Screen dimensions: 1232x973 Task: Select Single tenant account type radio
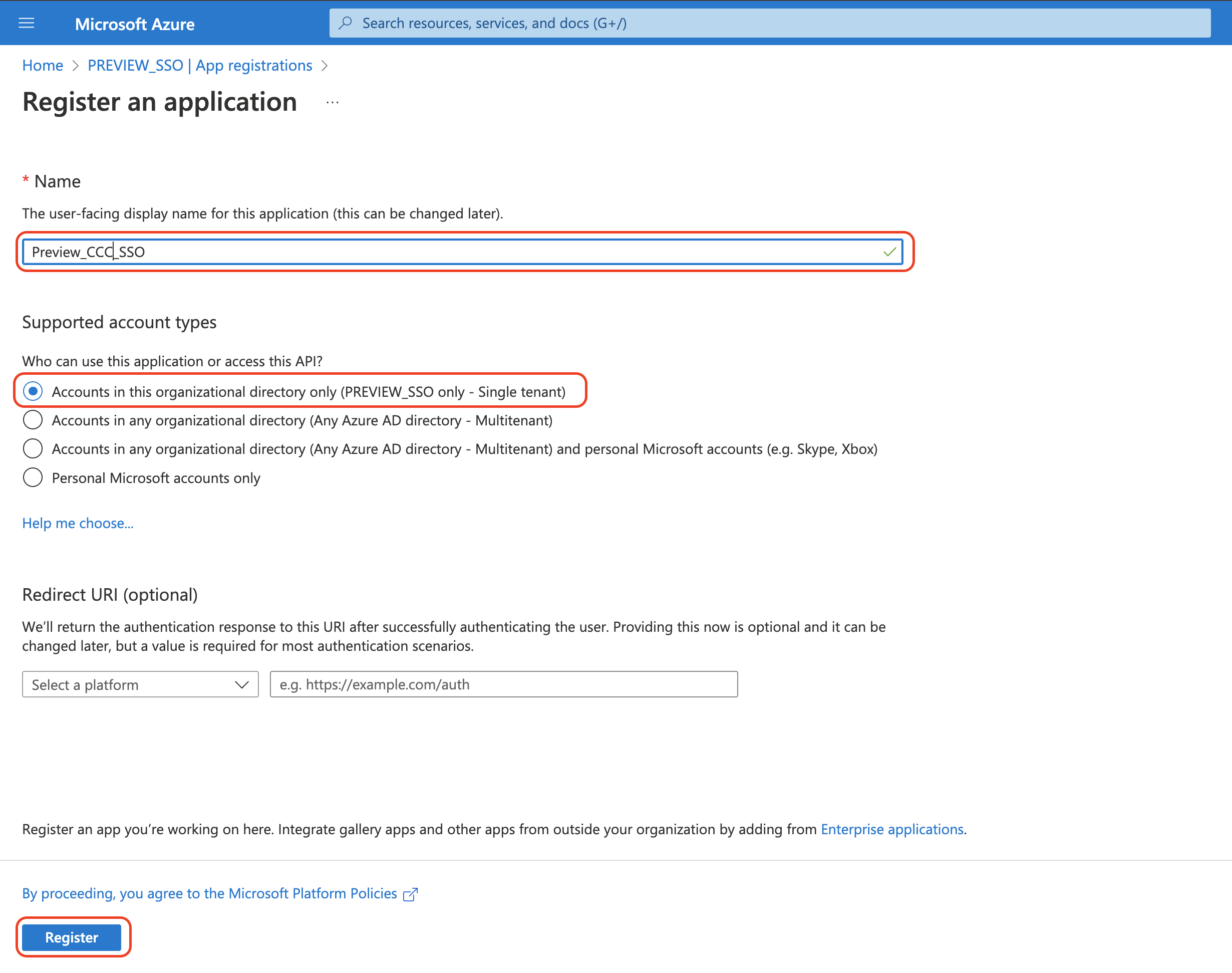pyautogui.click(x=33, y=391)
